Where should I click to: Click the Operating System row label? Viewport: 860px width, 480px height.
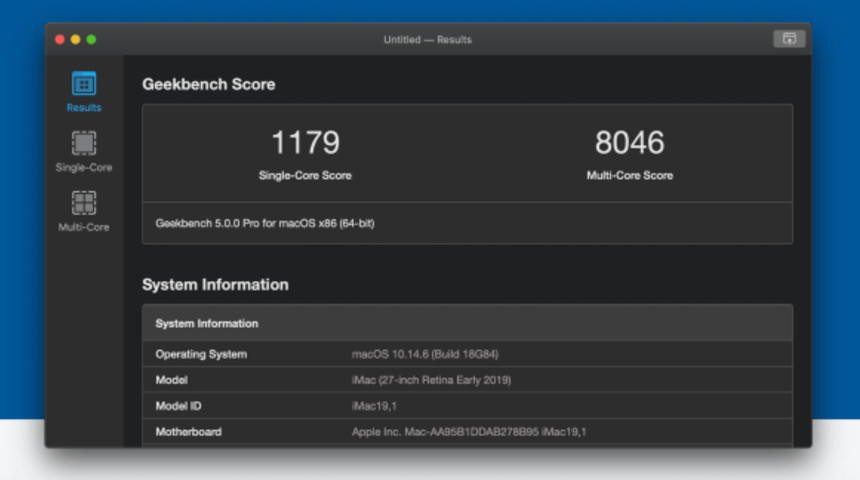pyautogui.click(x=201, y=354)
